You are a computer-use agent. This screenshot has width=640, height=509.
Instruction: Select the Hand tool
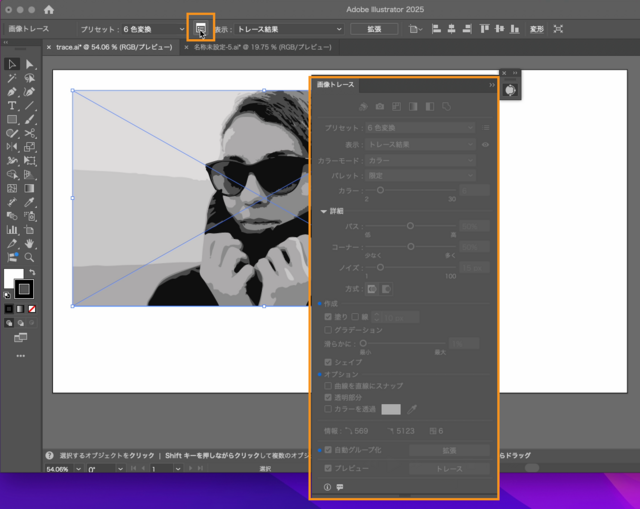[x=29, y=244]
